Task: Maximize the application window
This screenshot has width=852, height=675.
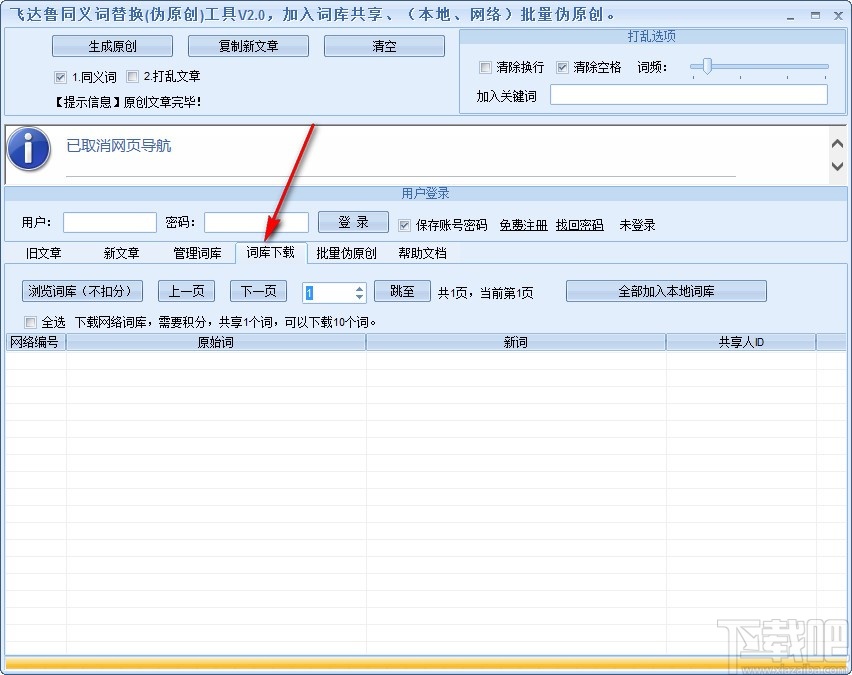Action: [x=815, y=16]
